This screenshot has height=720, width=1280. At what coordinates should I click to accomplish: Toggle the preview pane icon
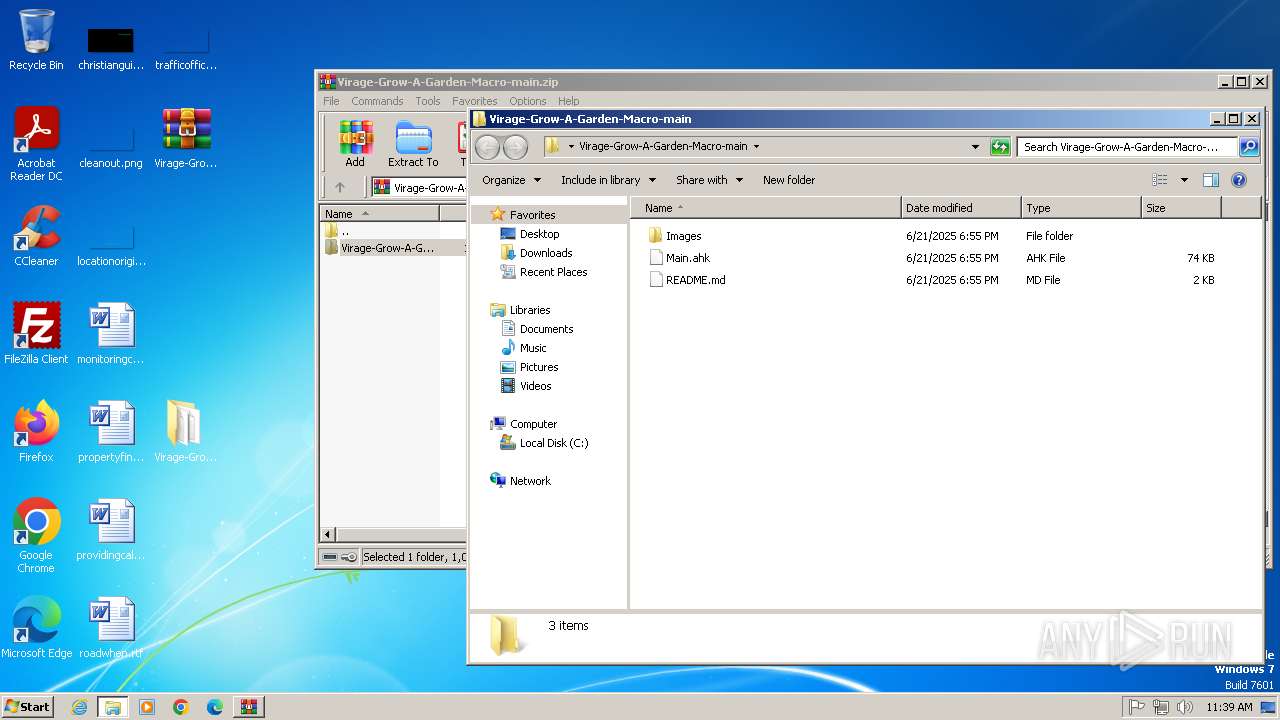1210,180
